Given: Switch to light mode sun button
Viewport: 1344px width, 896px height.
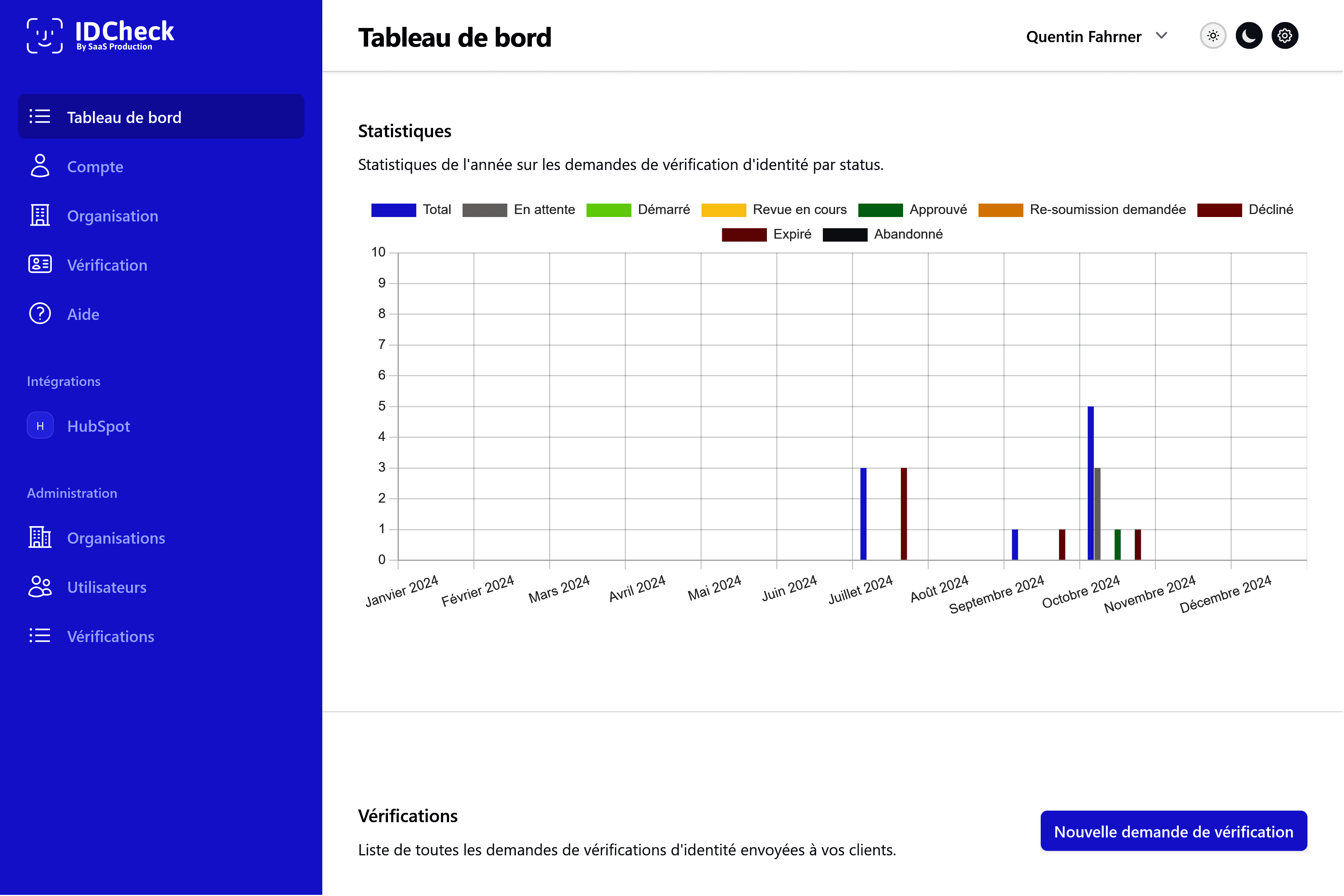Looking at the screenshot, I should click(x=1213, y=36).
